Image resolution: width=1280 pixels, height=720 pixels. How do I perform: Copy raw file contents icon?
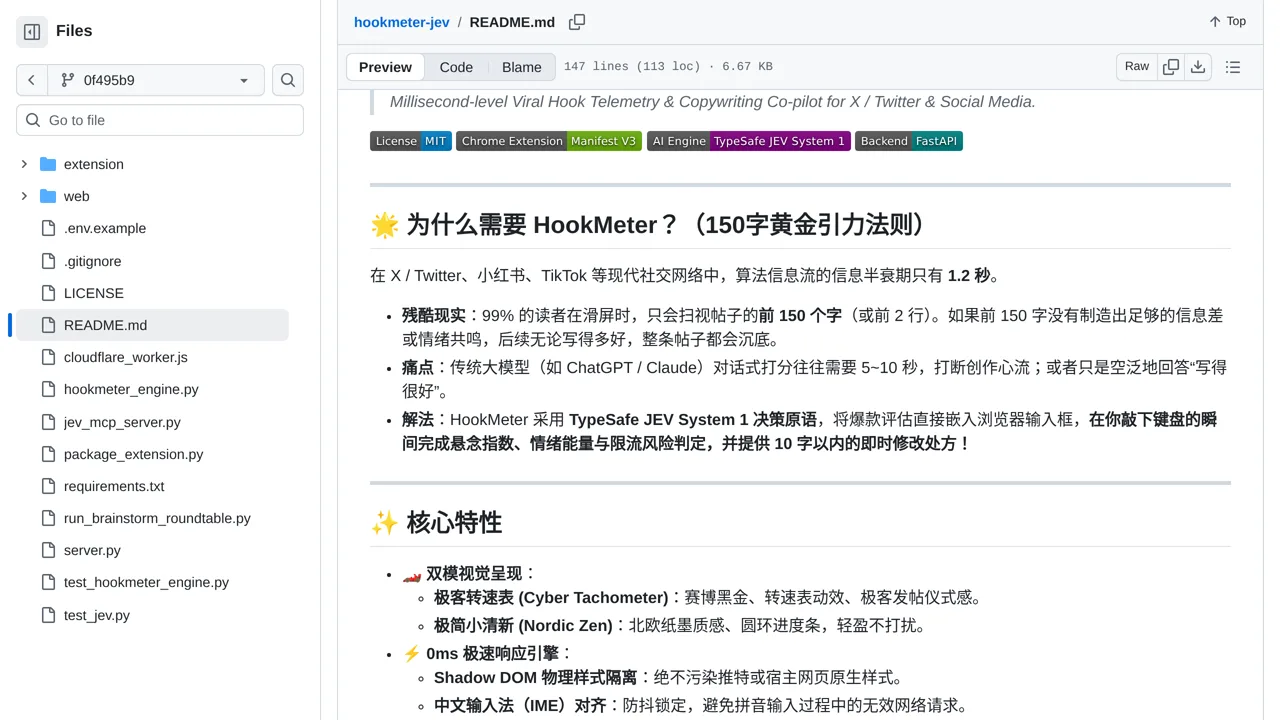coord(1171,66)
